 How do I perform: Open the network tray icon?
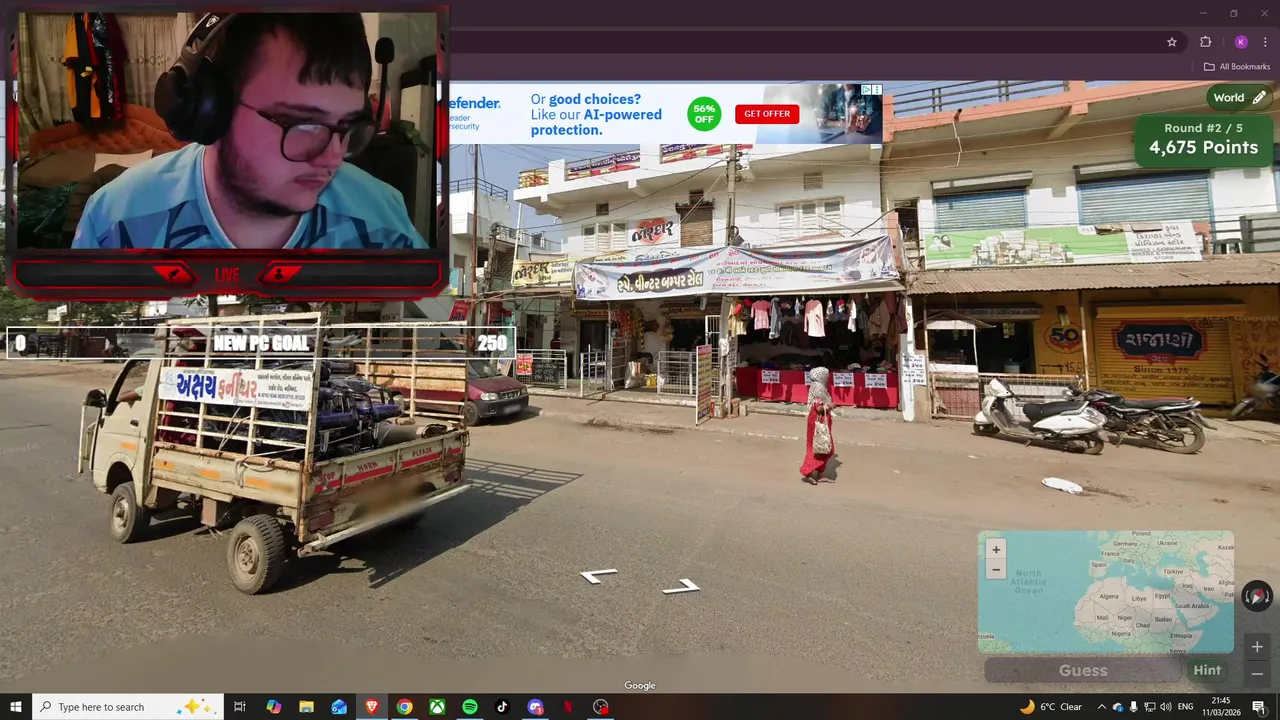pos(1149,707)
